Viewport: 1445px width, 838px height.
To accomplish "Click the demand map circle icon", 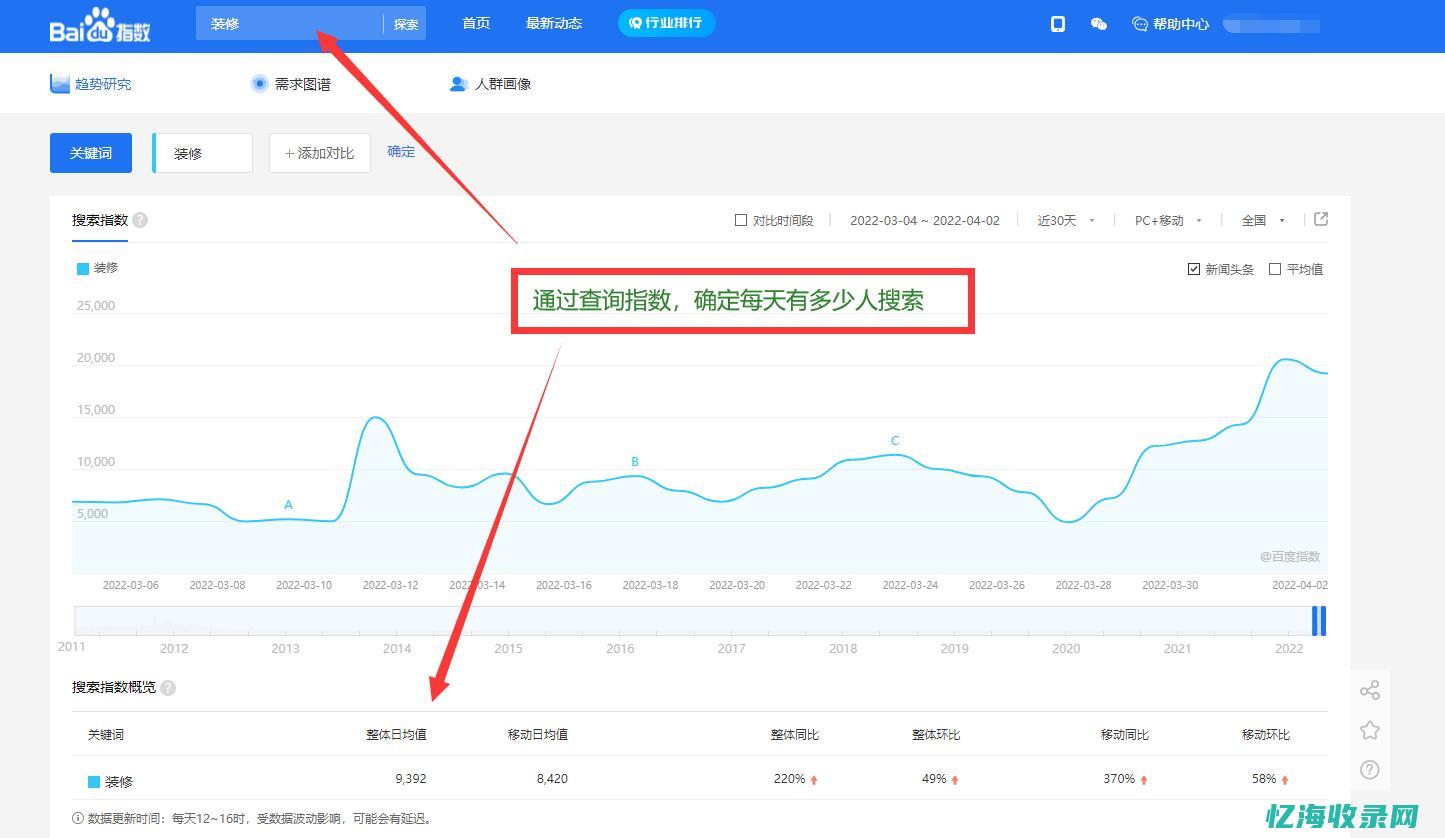I will tap(260, 84).
